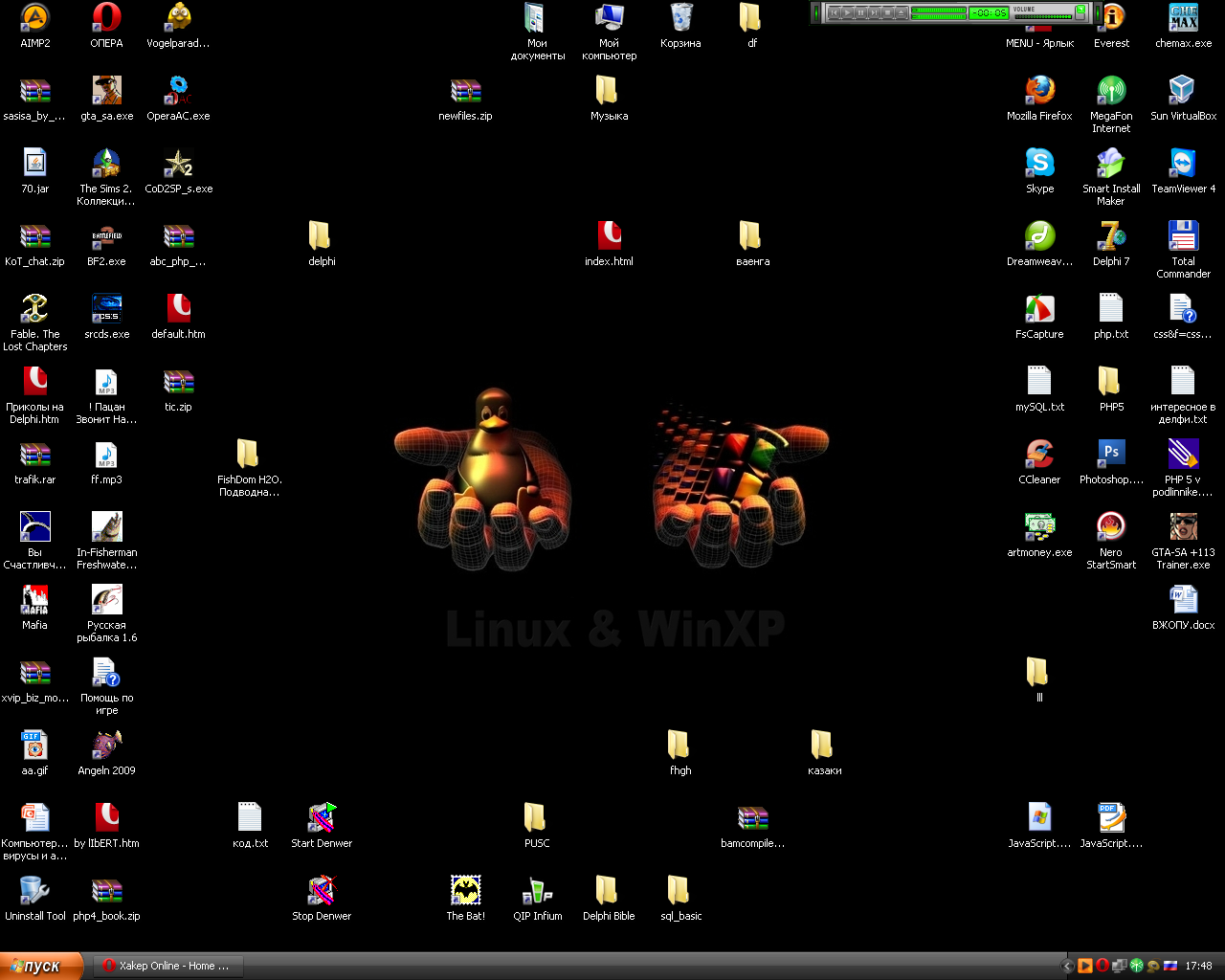Click the Delphi 7 shortcut icon
This screenshot has width=1225, height=980.
click(x=1110, y=236)
